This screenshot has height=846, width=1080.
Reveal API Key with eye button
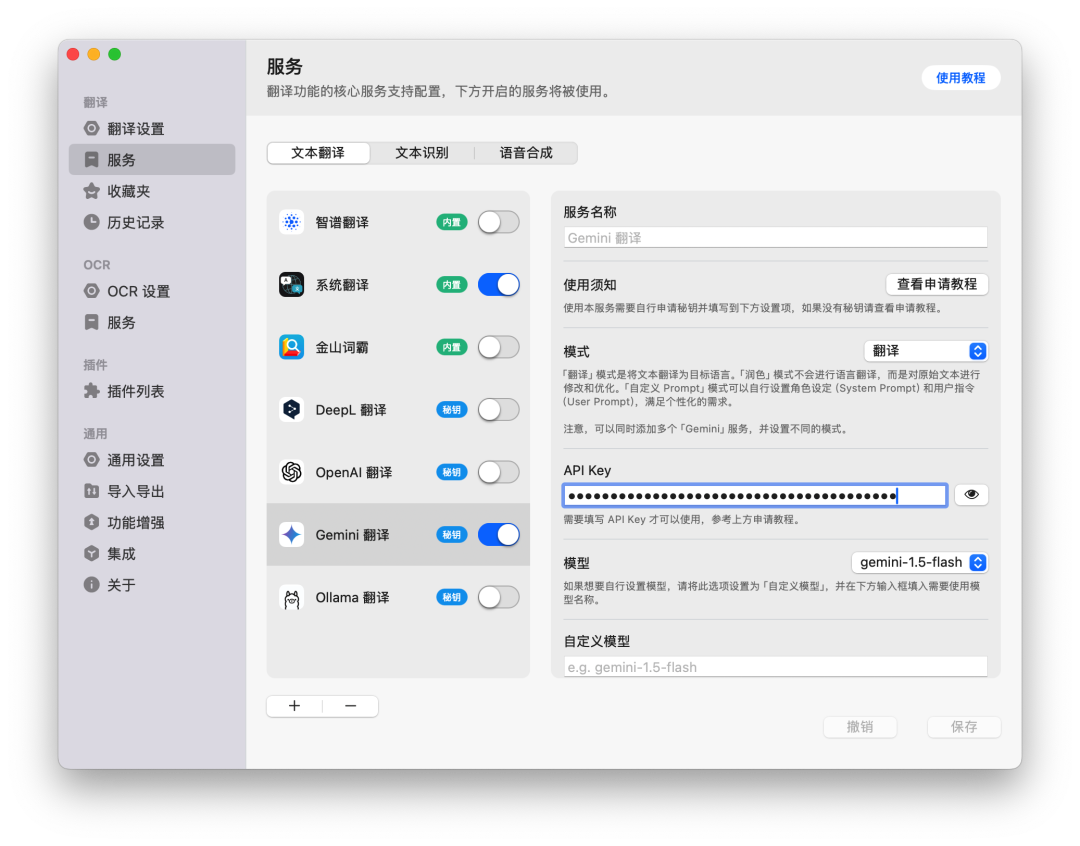971,494
